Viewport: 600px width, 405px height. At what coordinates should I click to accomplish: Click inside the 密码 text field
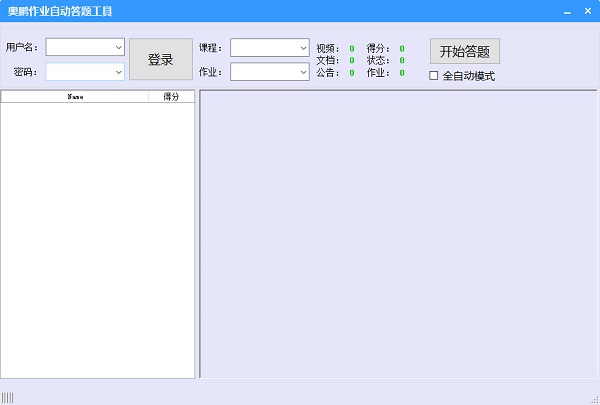(x=78, y=72)
